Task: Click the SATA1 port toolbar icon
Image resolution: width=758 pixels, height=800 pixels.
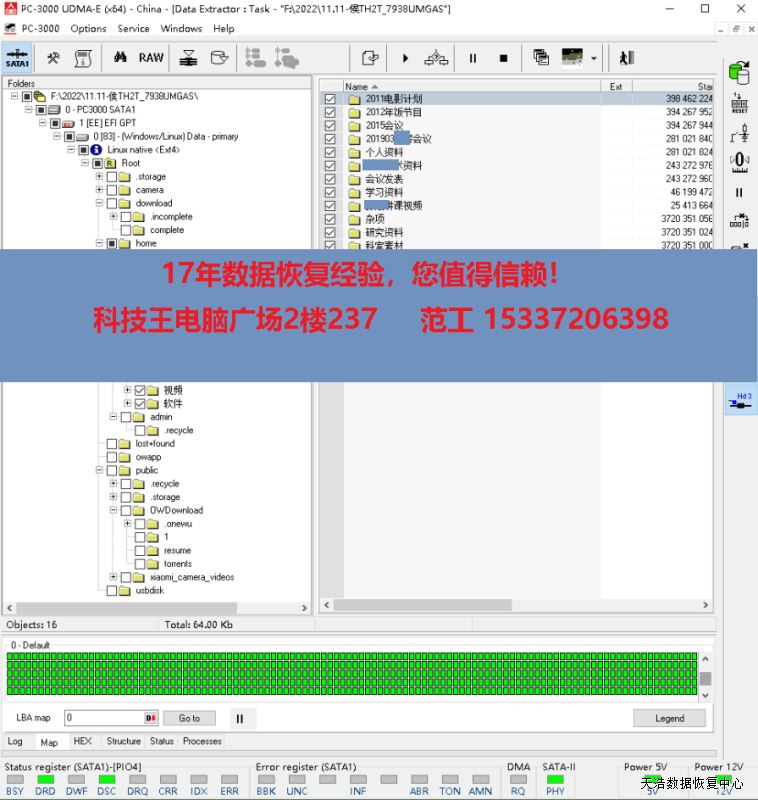Action: coord(17,58)
